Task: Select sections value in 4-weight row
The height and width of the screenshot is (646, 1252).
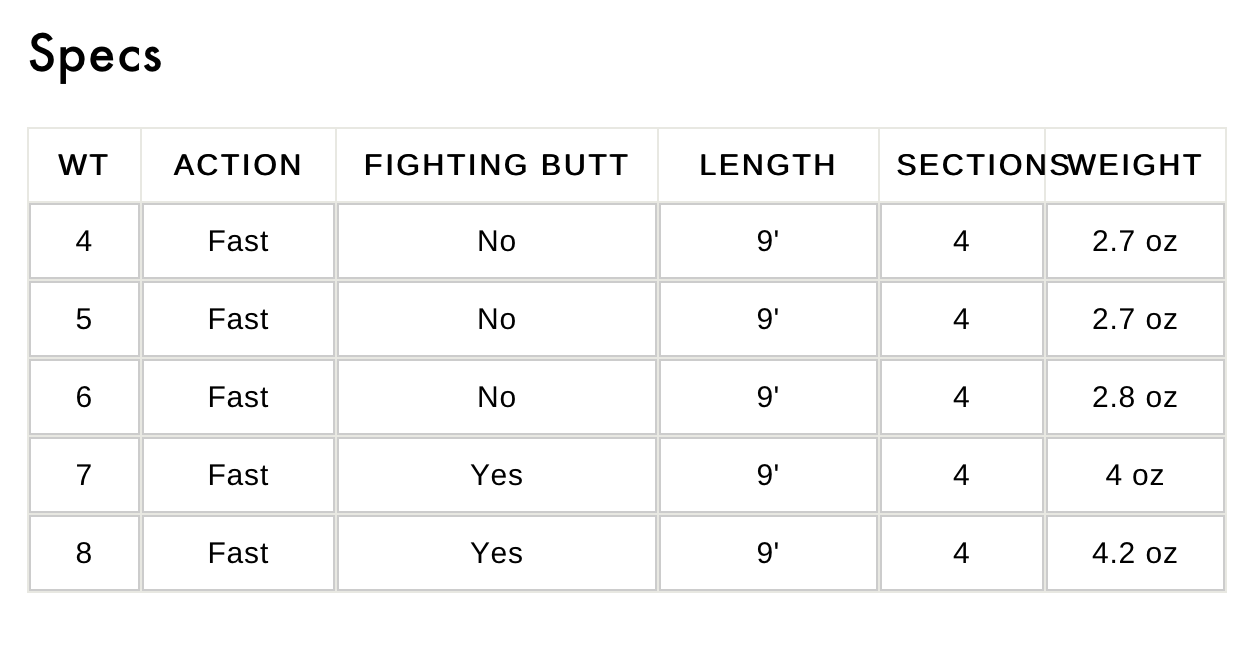Action: (x=962, y=241)
